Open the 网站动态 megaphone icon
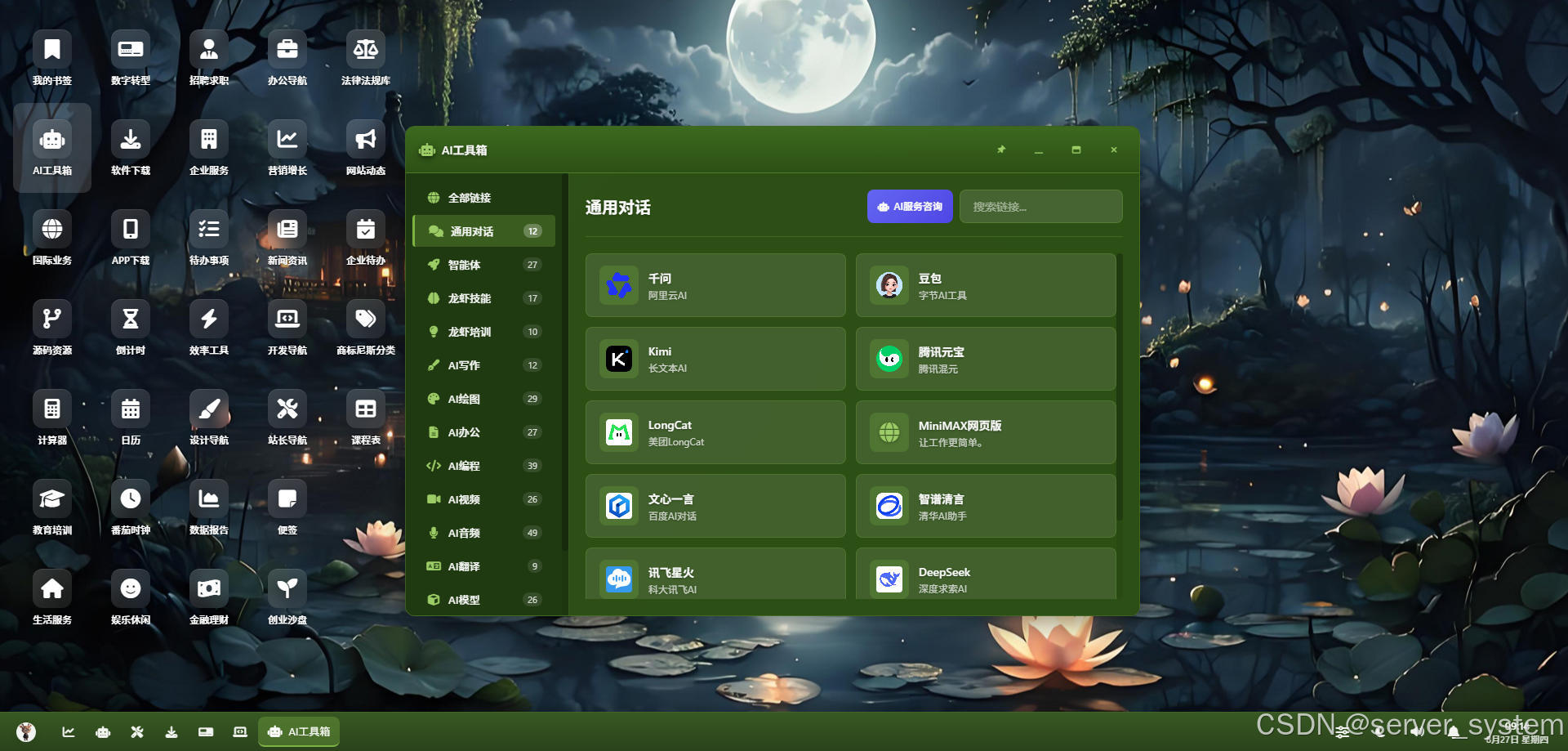 pyautogui.click(x=366, y=148)
